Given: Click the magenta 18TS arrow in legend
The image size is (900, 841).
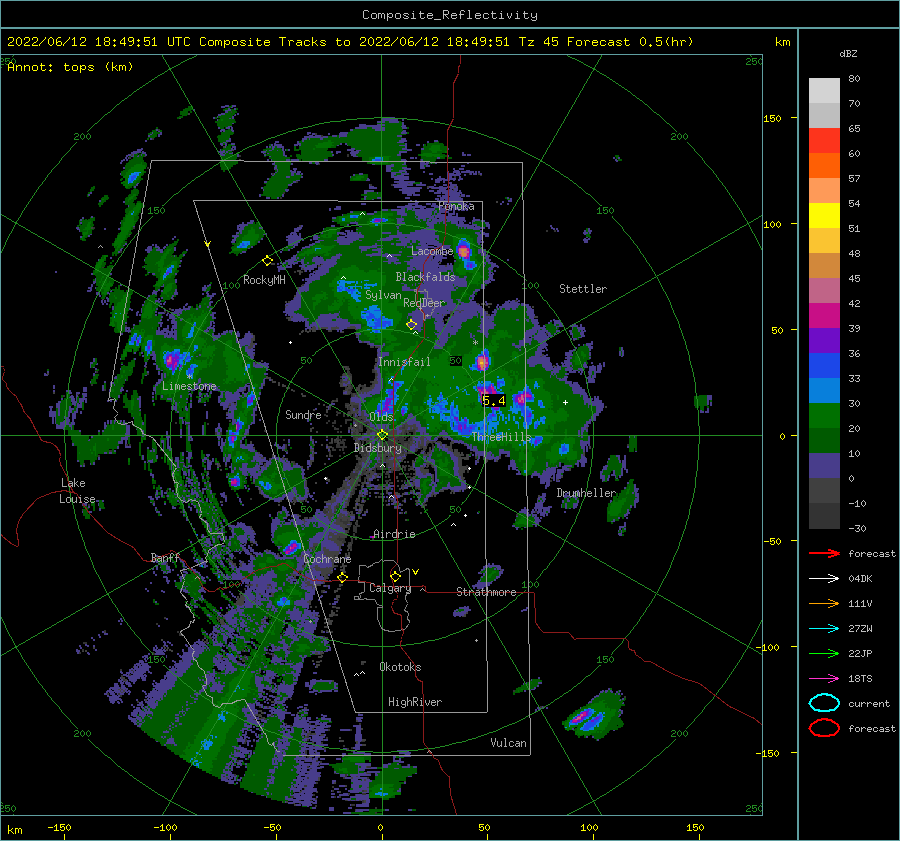Looking at the screenshot, I should click(x=824, y=679).
